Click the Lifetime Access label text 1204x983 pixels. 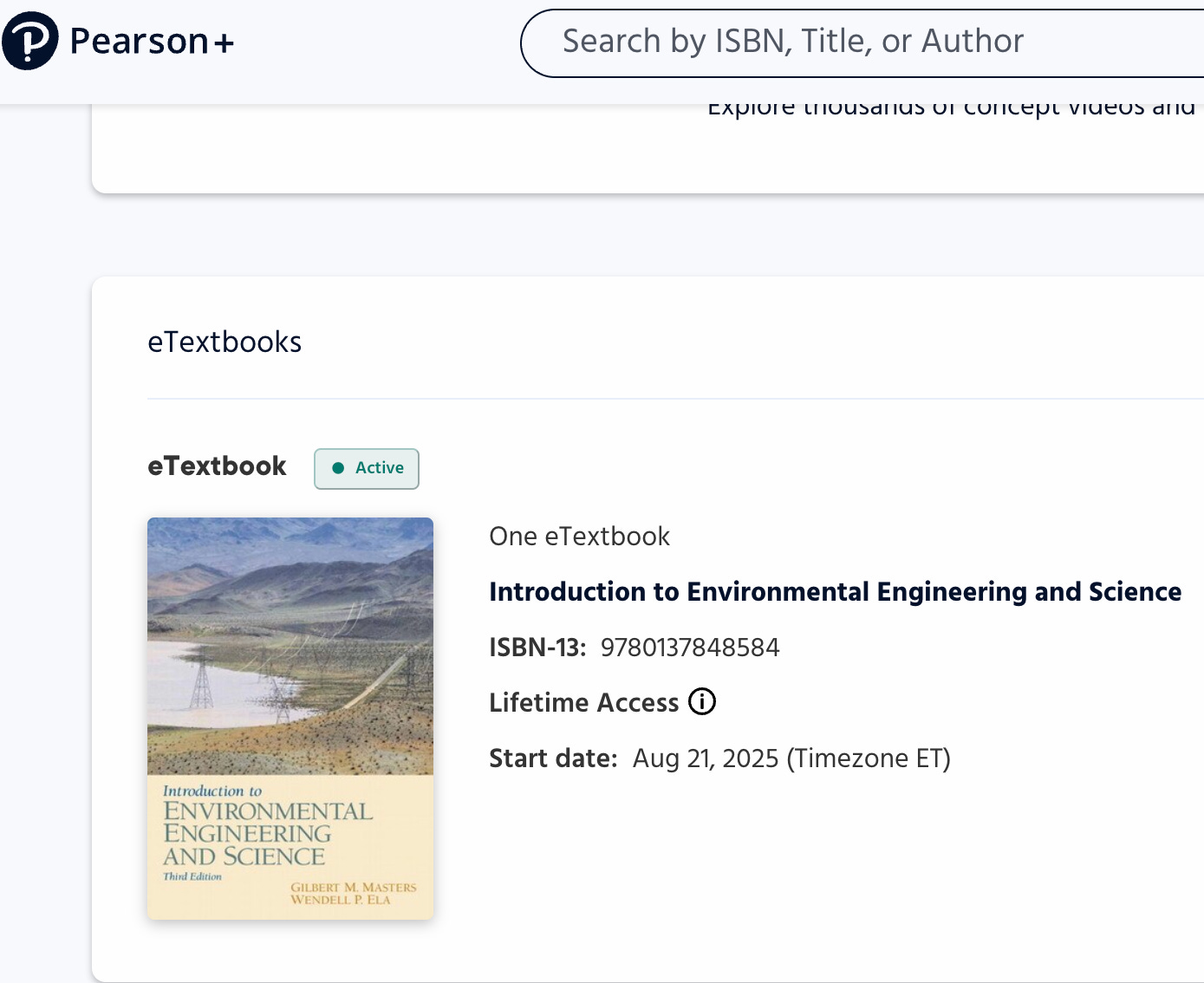(x=583, y=703)
